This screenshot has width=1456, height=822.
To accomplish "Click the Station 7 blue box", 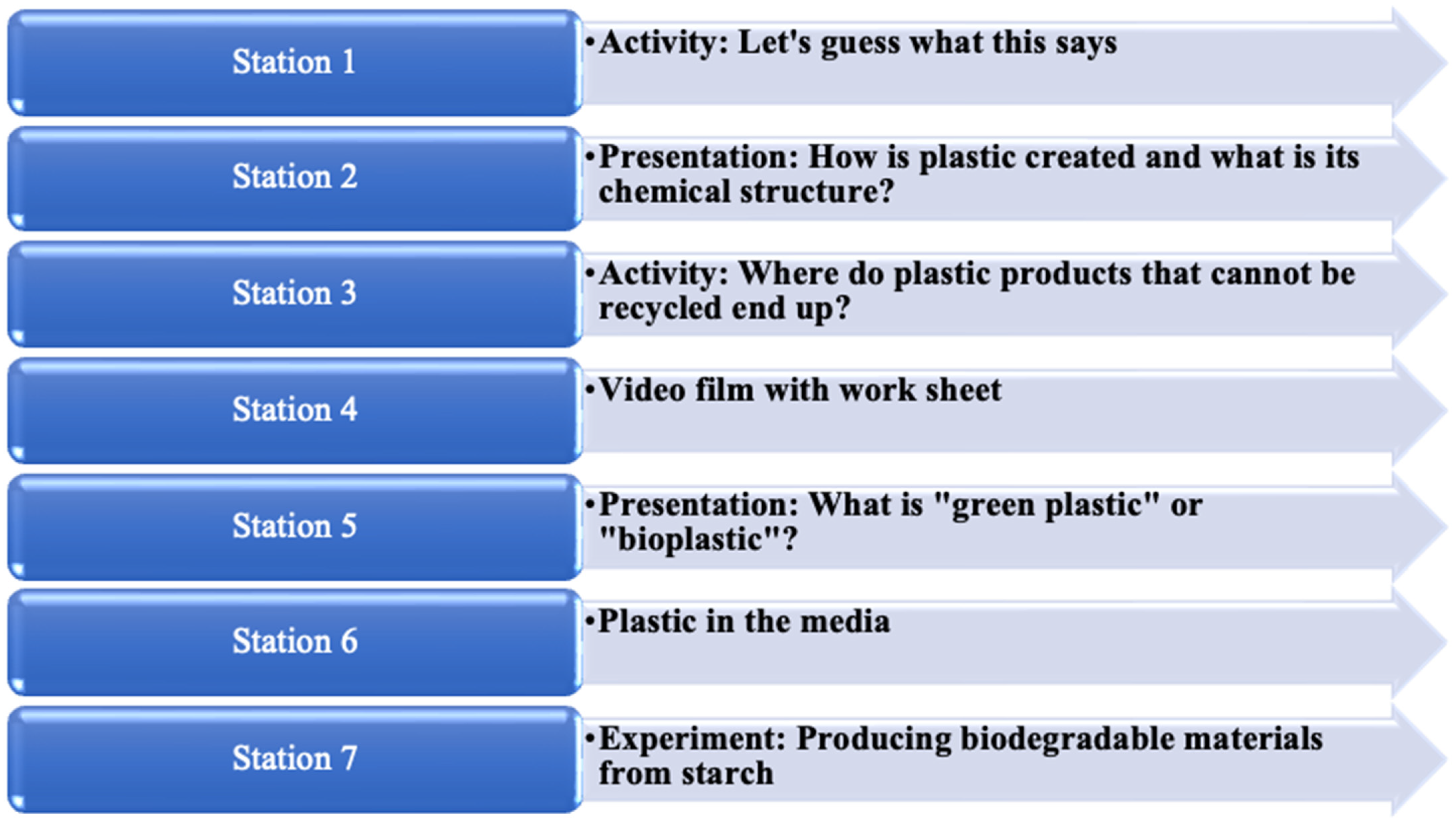I will [294, 758].
